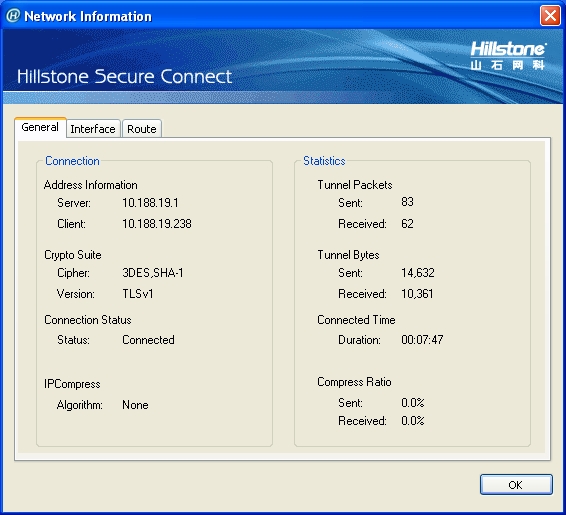
Task: Click the TLSv1 version value
Action: 138,294
